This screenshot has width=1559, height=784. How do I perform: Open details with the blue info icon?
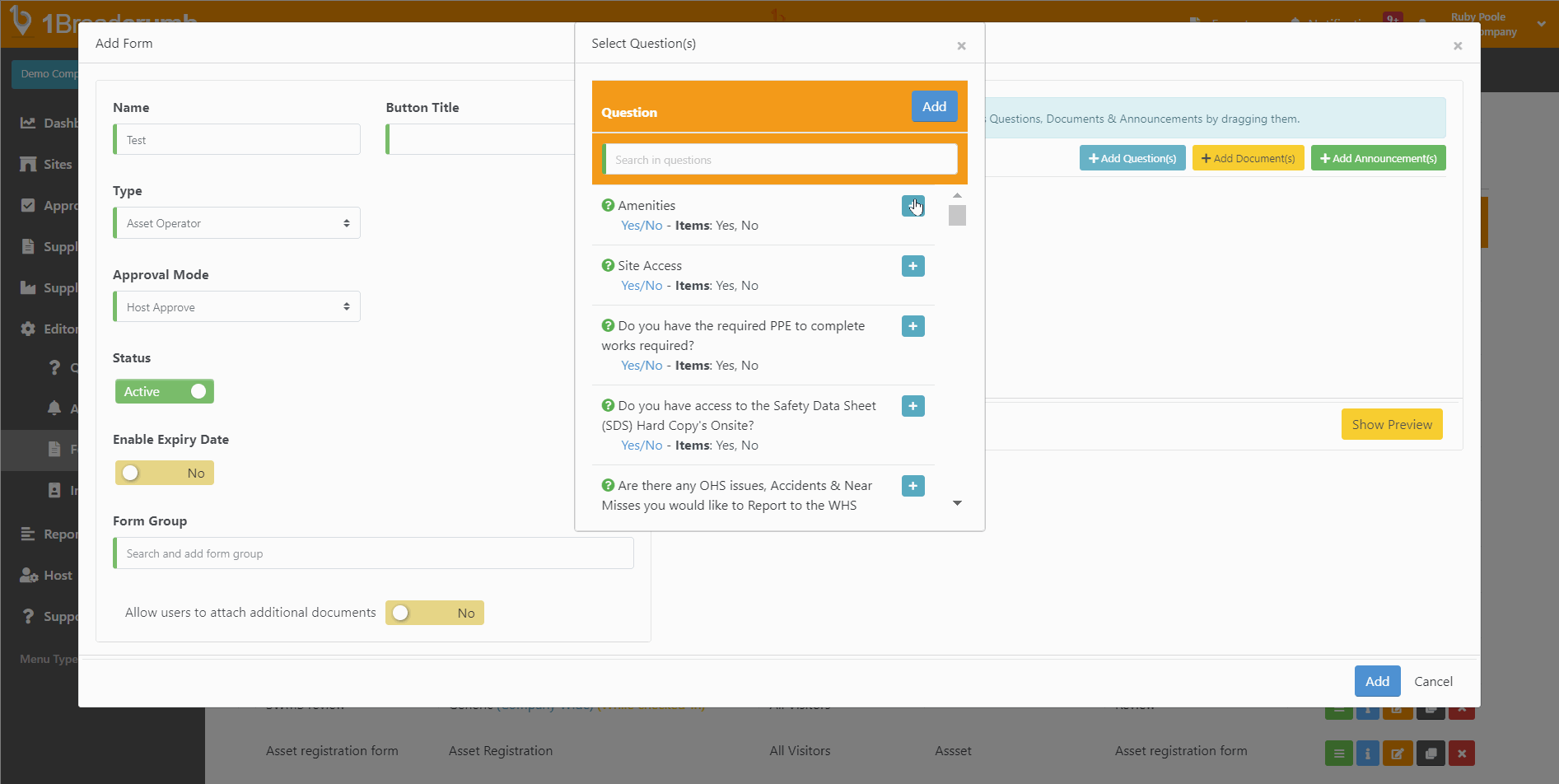1367,752
